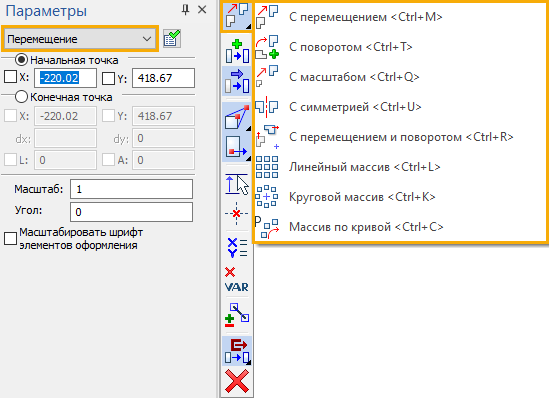Click the X Y coordinates list icon

pos(237,247)
